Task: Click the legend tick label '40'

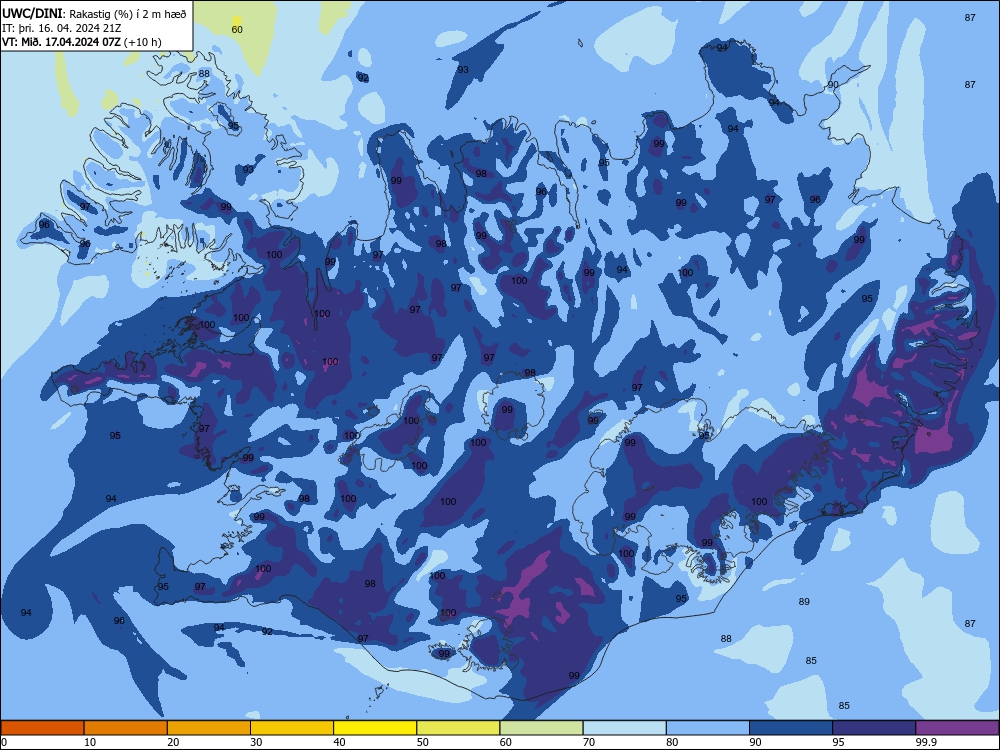Action: (339, 742)
